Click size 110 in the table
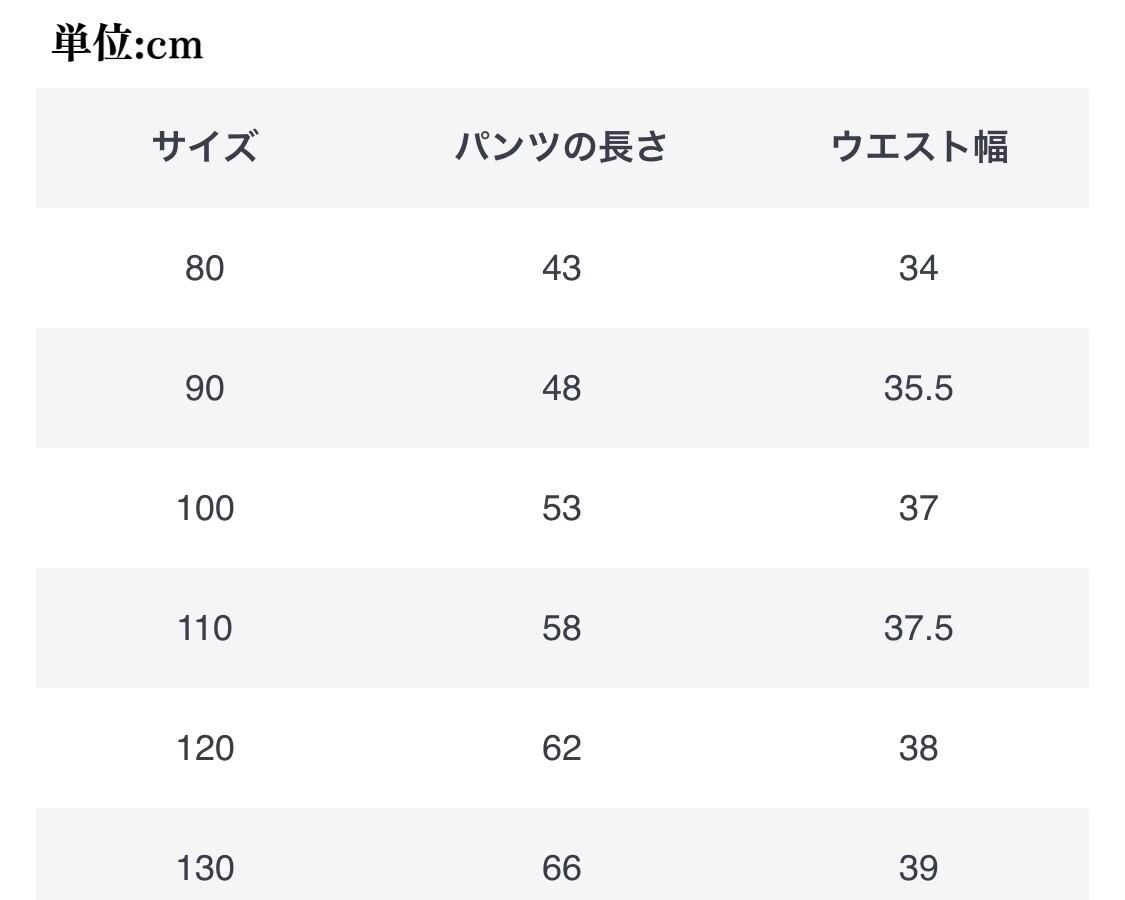The width and height of the screenshot is (1125, 900). 205,628
